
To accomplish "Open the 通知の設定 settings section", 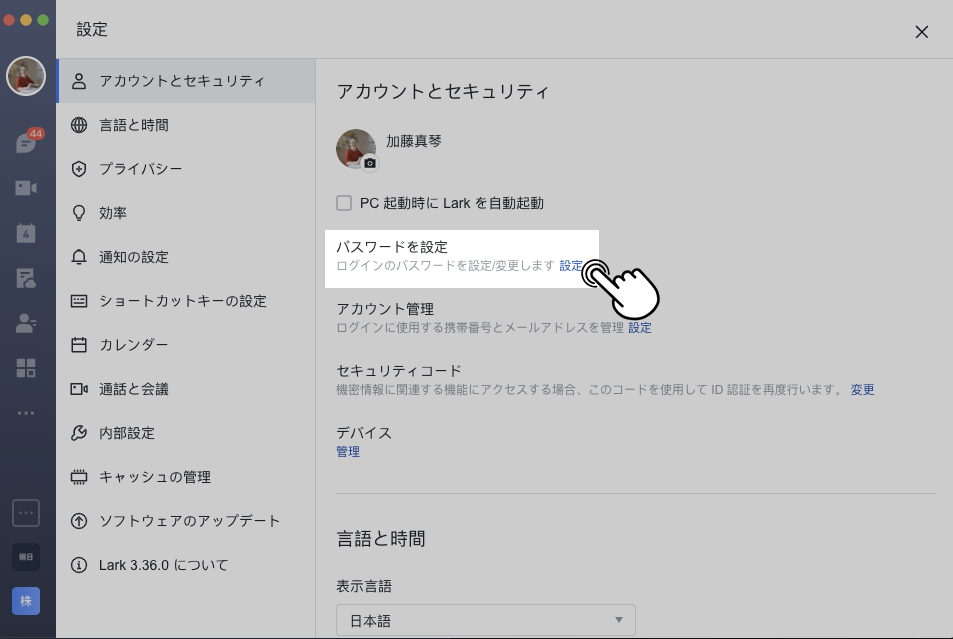I will 133,257.
